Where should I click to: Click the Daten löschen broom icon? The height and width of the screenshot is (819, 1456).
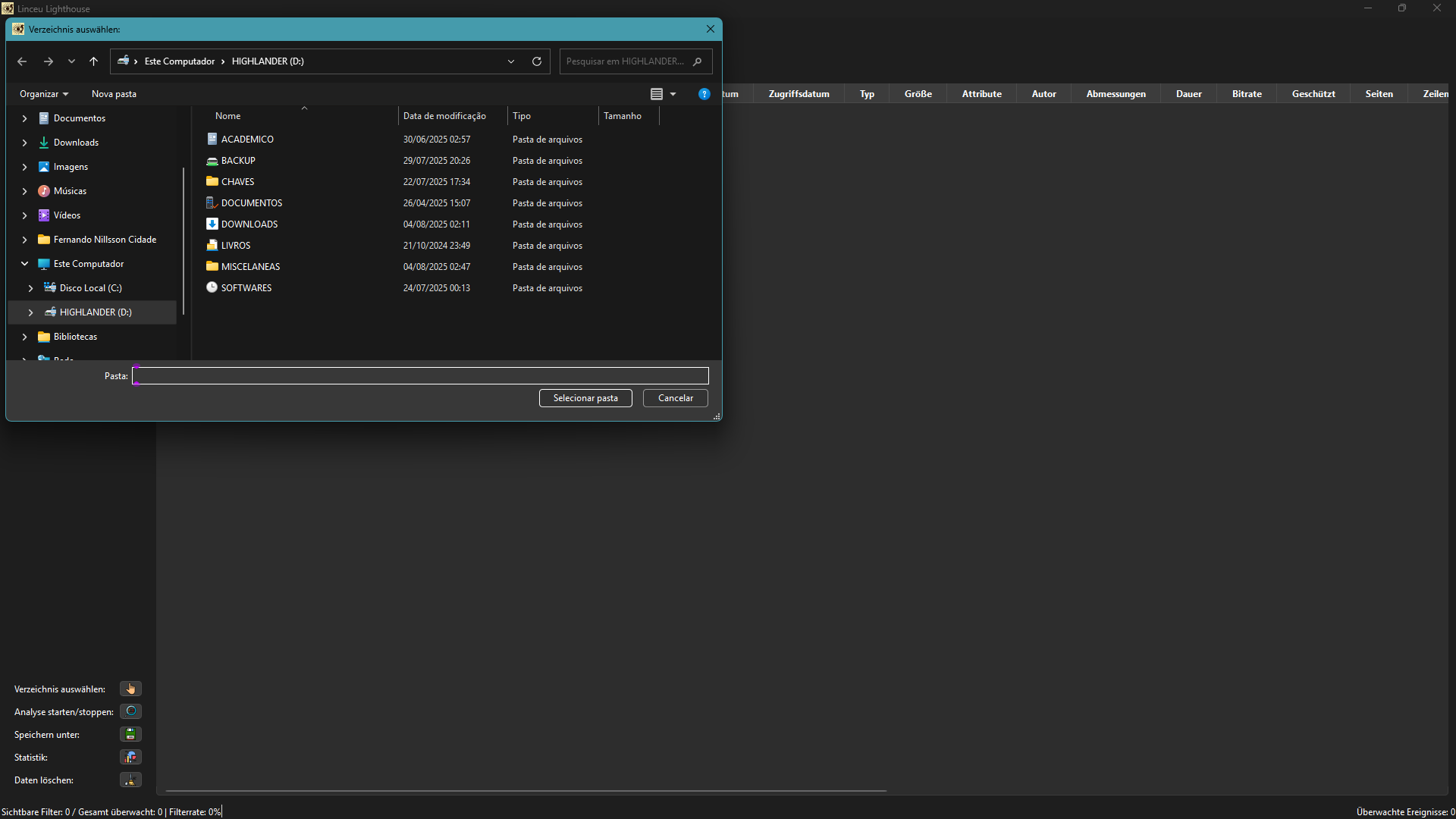pyautogui.click(x=130, y=780)
